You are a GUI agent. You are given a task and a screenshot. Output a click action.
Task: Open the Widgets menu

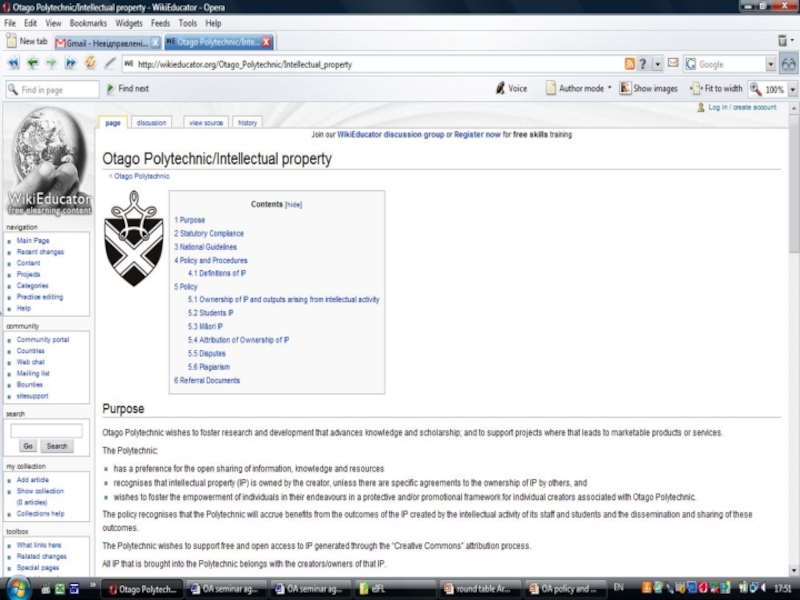click(x=129, y=23)
